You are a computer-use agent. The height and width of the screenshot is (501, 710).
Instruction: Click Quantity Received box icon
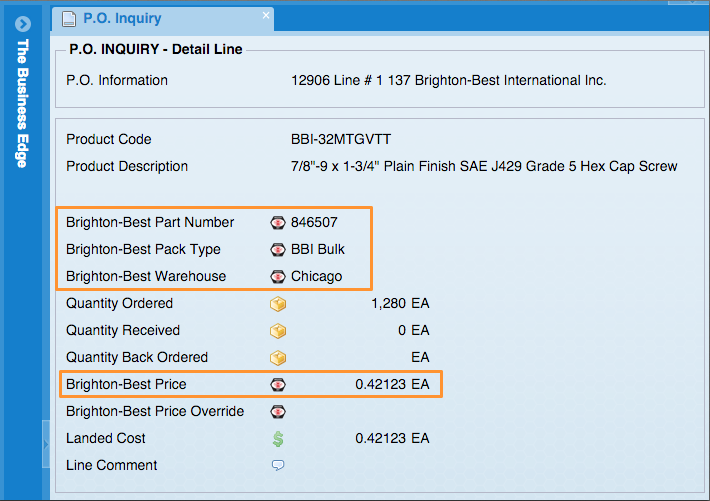(278, 331)
